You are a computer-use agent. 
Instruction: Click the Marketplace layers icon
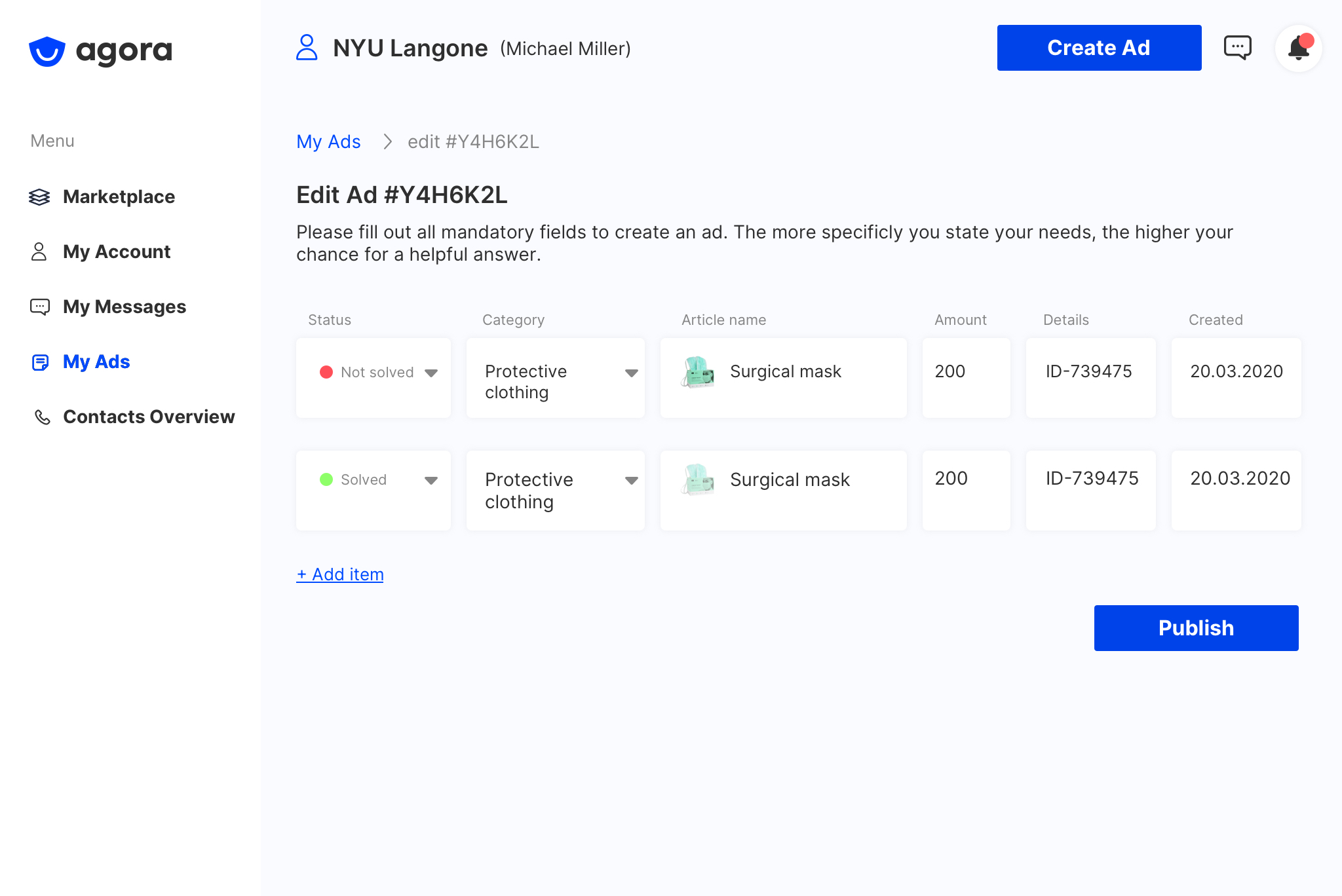coord(39,196)
